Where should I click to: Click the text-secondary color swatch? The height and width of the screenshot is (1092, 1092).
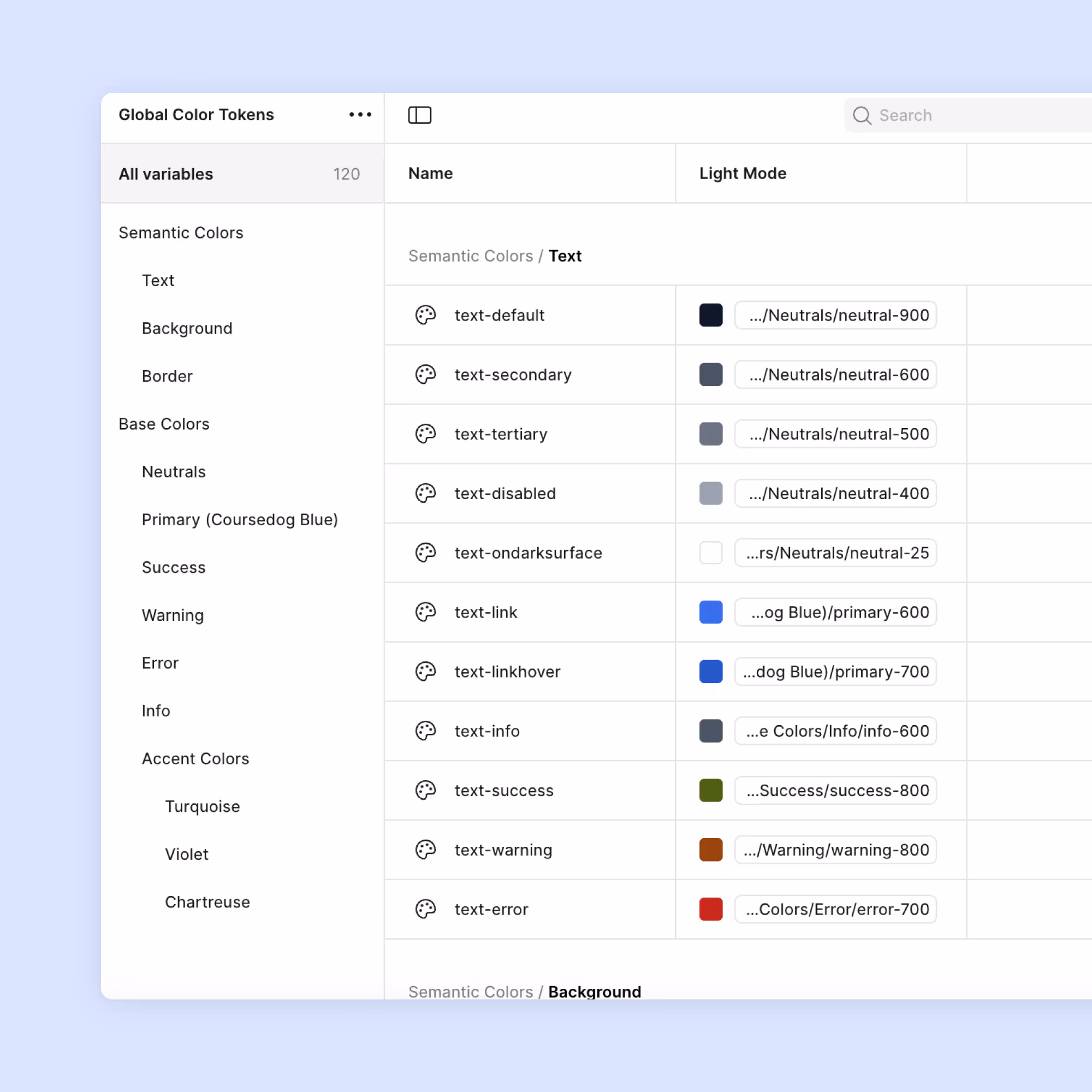click(x=711, y=375)
